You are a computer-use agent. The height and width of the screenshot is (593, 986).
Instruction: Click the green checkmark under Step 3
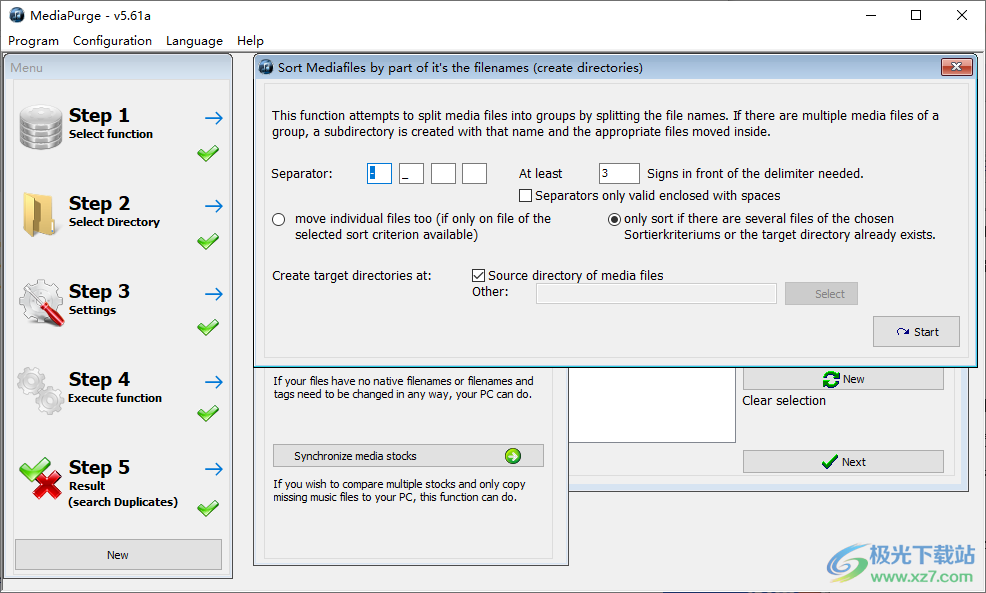pos(208,327)
